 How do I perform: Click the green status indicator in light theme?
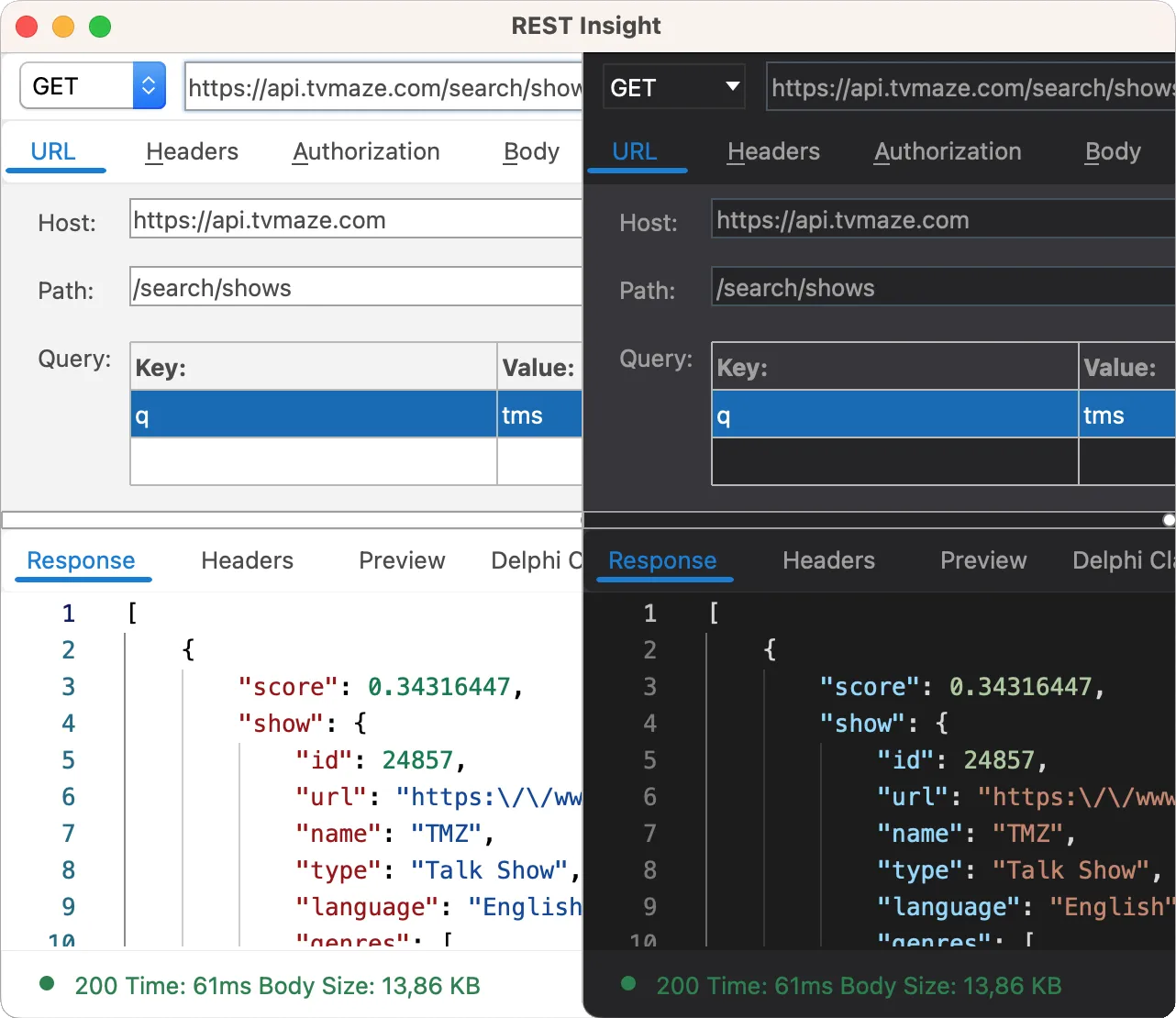[x=47, y=984]
